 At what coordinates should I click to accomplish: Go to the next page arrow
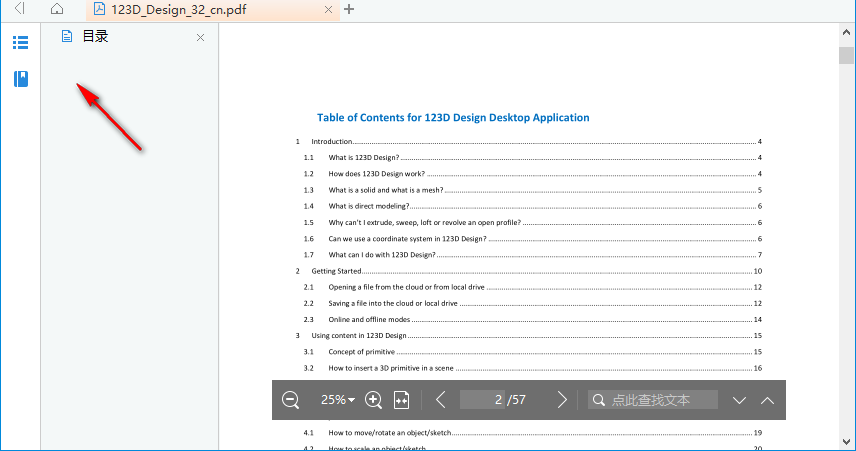click(562, 400)
